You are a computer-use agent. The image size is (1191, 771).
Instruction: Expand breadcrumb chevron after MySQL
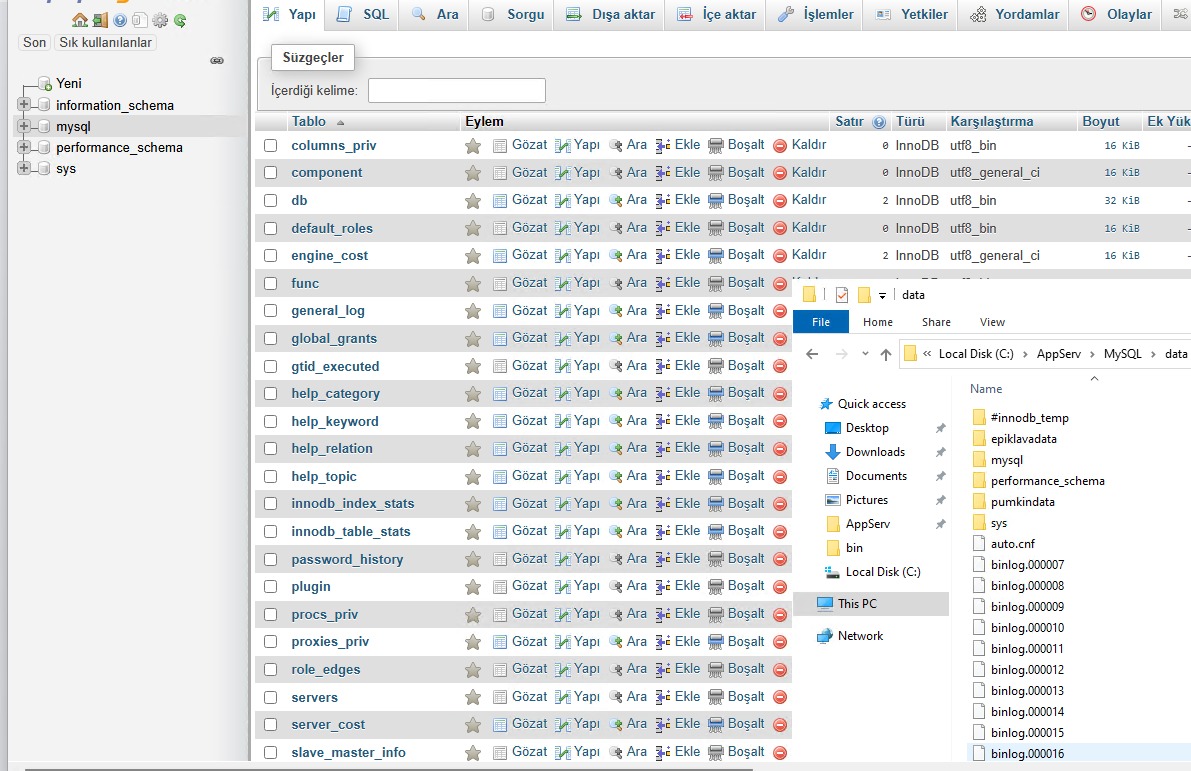[x=1153, y=354]
